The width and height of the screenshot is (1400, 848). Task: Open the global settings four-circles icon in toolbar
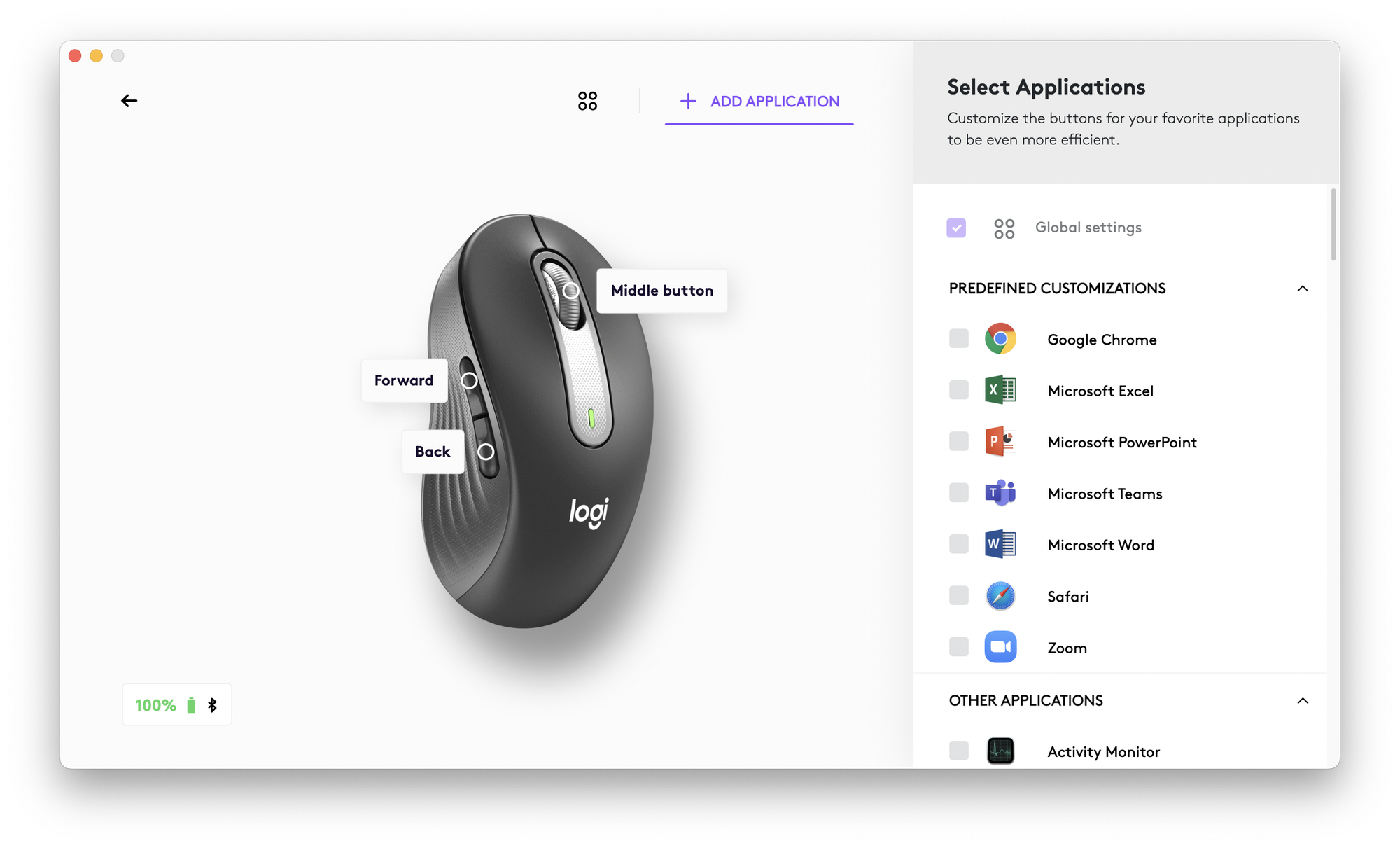(x=587, y=101)
